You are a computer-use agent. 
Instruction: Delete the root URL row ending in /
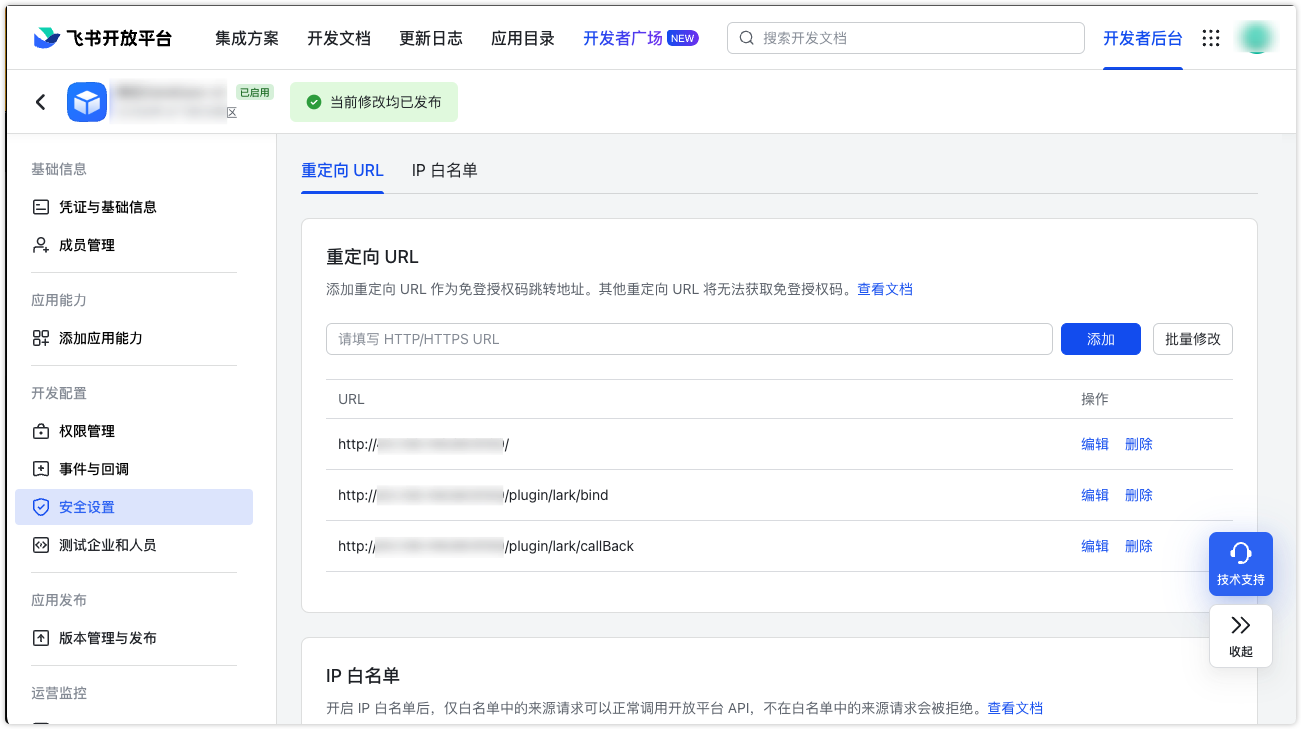(x=1139, y=444)
